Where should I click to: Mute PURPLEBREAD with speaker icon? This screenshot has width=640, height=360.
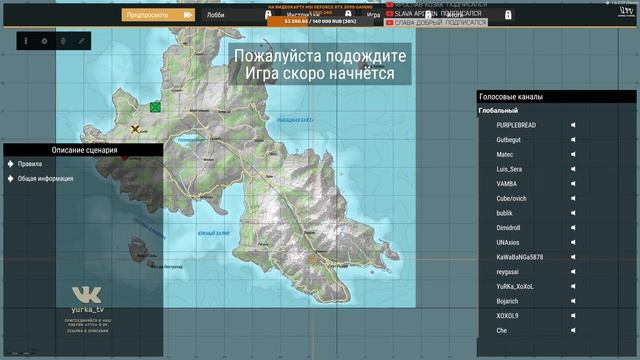click(x=573, y=125)
